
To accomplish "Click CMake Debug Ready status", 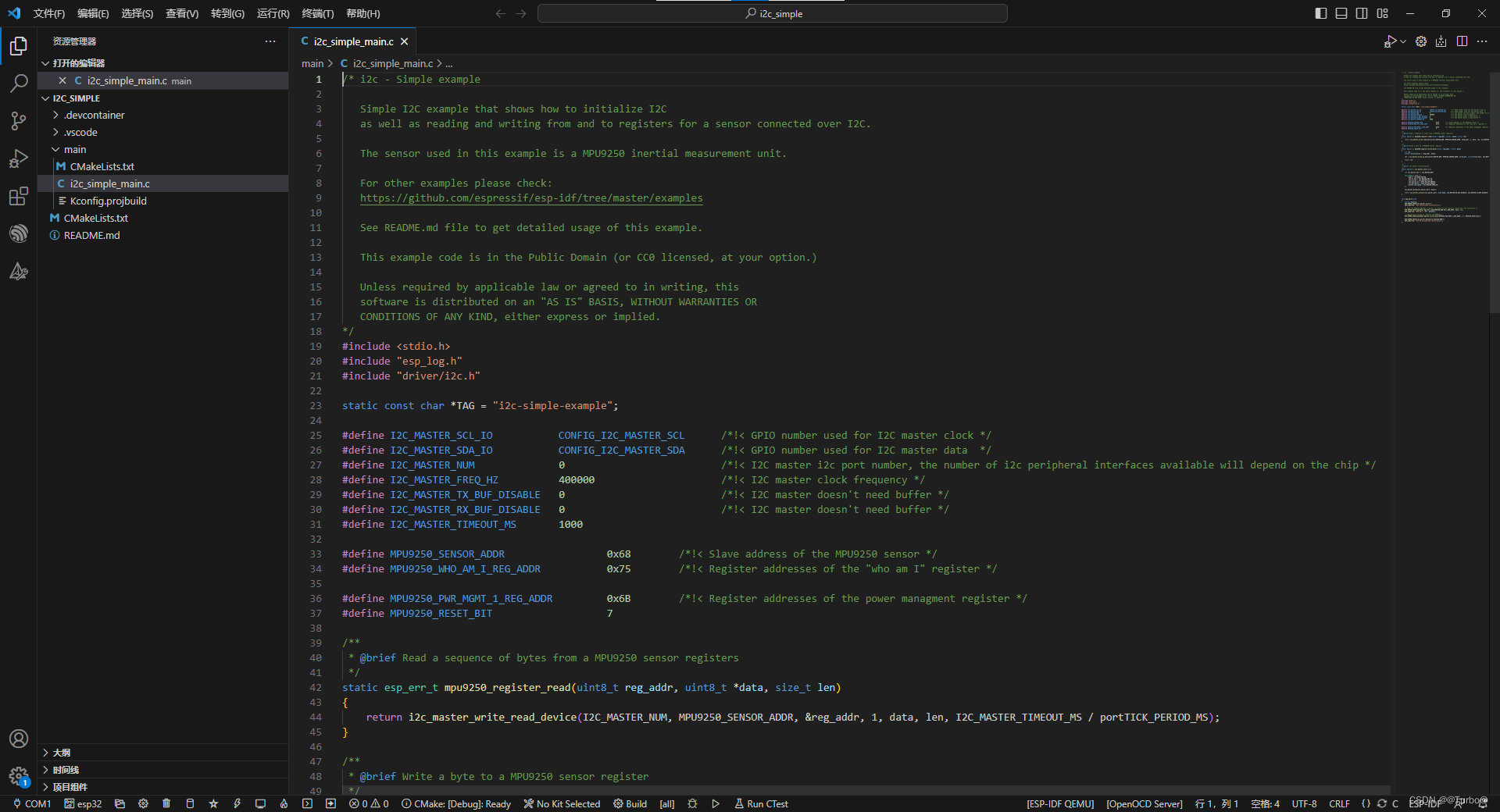I will click(456, 803).
